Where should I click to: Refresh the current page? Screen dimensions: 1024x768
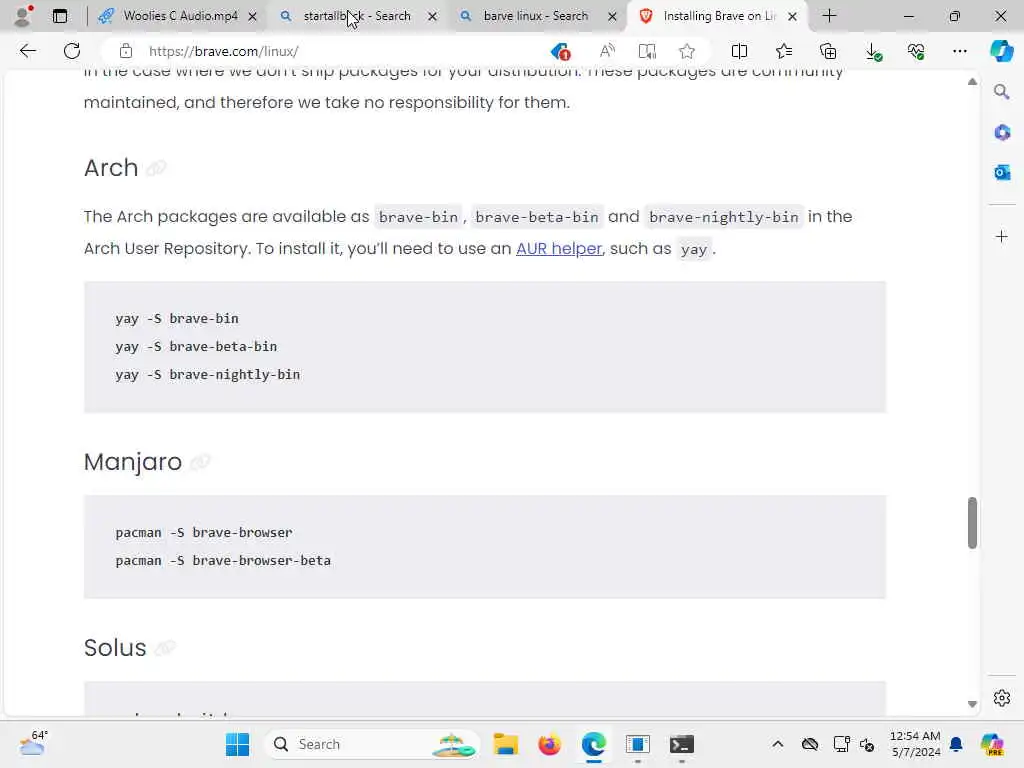(x=72, y=51)
